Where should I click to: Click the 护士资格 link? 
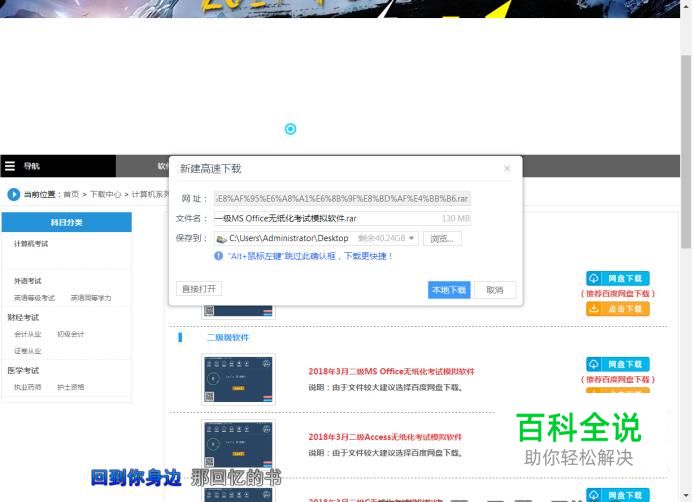pos(71,387)
